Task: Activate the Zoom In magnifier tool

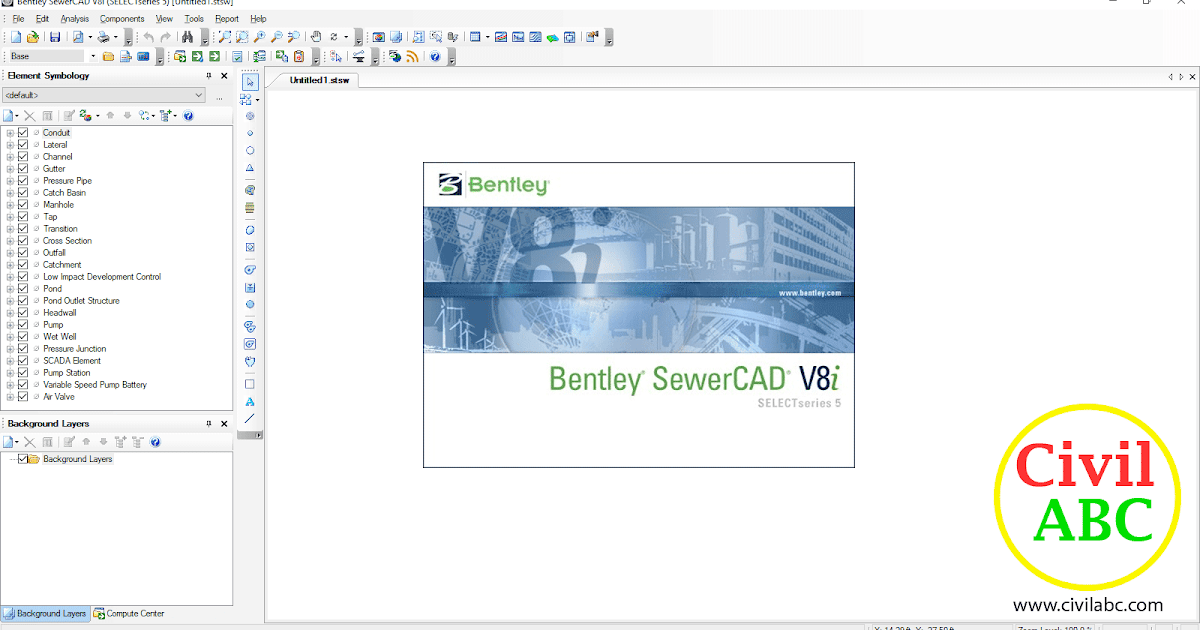Action: (259, 36)
